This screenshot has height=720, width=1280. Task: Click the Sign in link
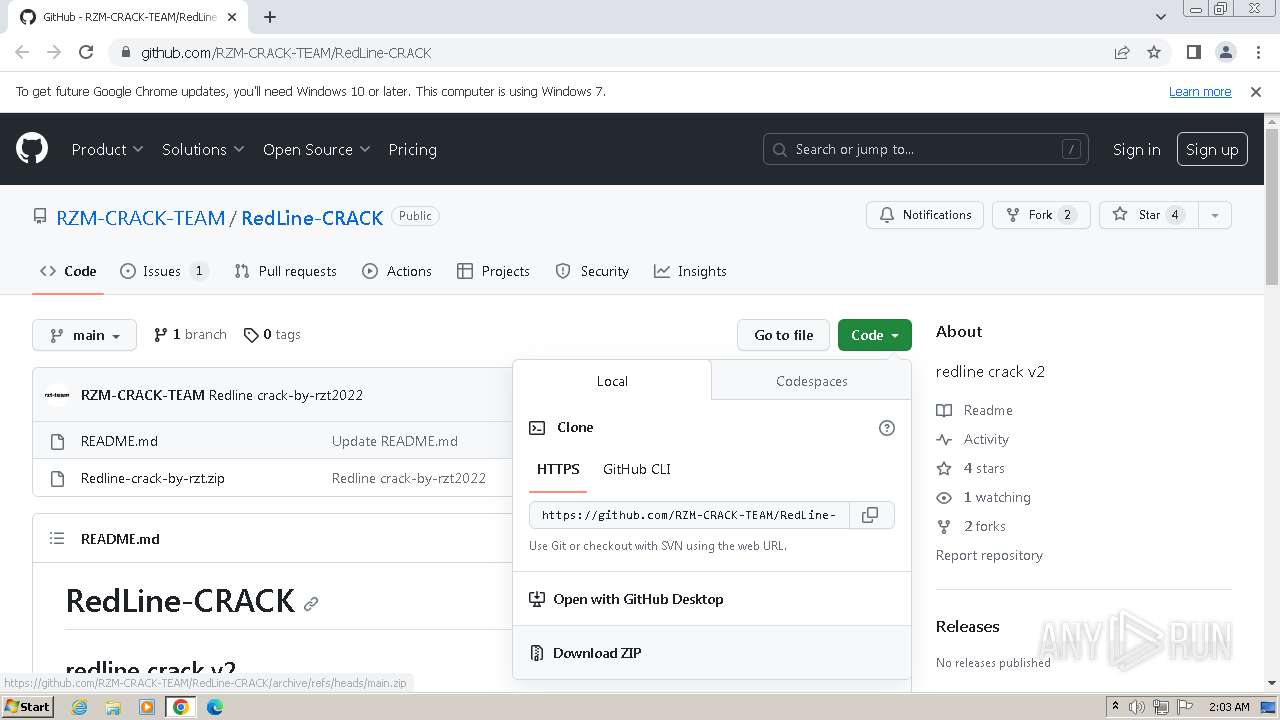click(x=1136, y=149)
